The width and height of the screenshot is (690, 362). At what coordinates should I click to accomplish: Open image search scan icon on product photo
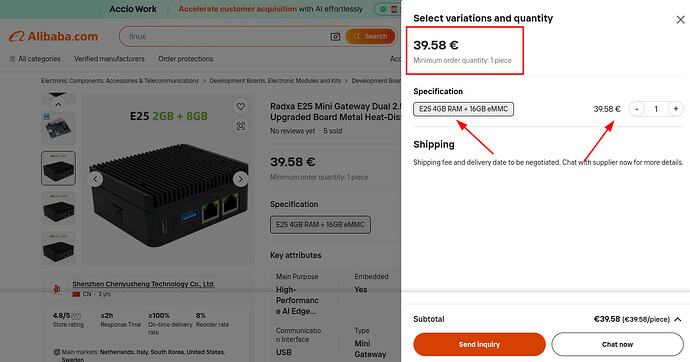241,126
